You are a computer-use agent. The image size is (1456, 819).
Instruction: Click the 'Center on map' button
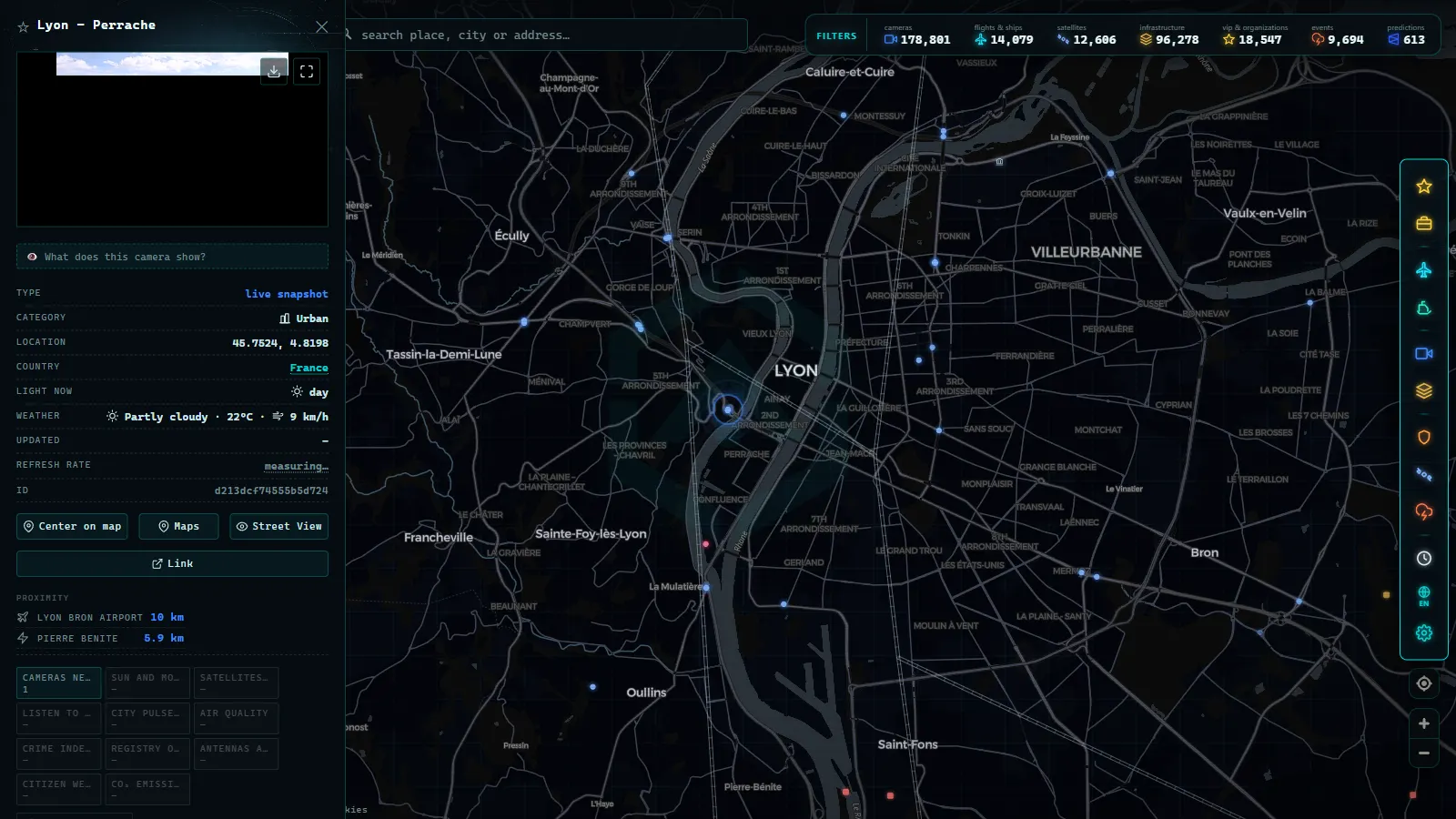point(72,526)
